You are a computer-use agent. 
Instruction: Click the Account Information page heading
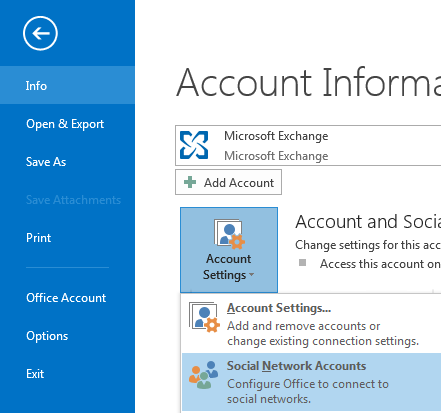tap(309, 82)
